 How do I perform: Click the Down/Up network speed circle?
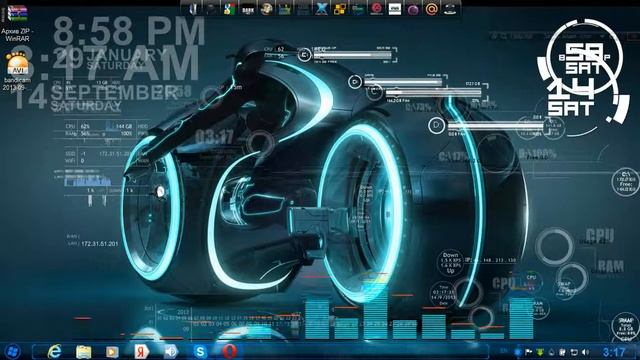pos(450,262)
